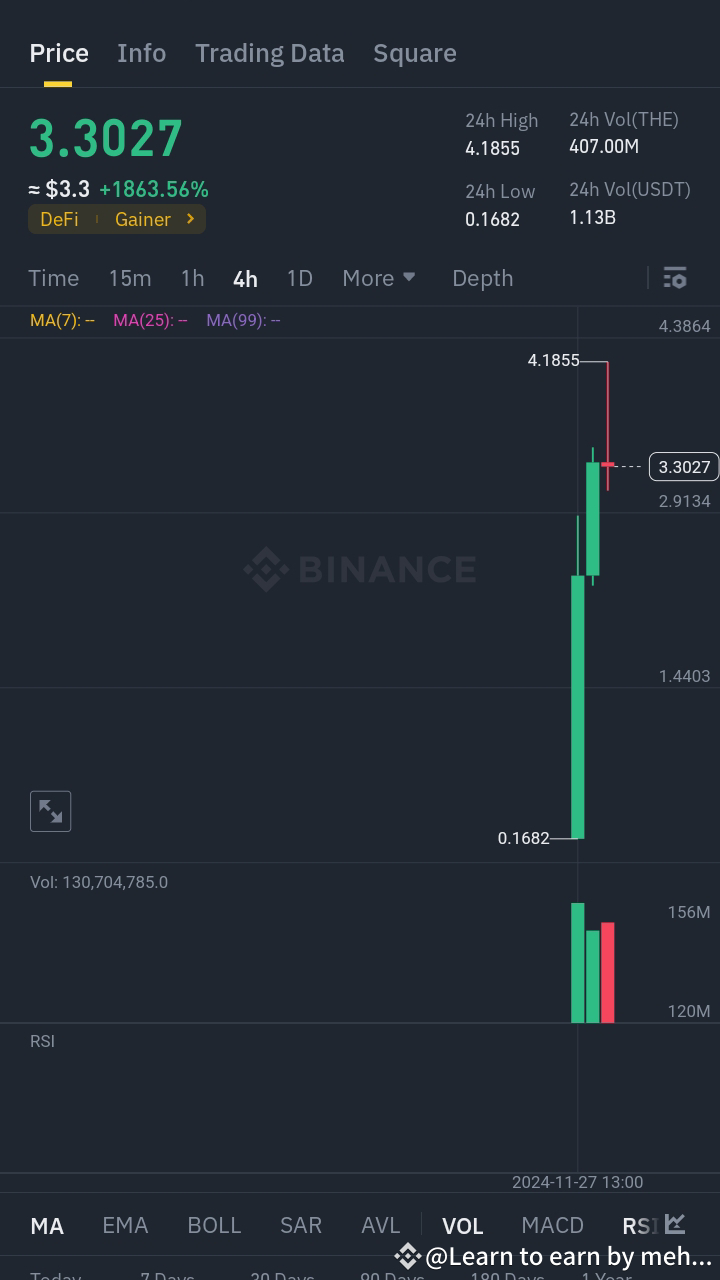Open the DeFi category link
Viewport: 720px width, 1280px height.
coord(60,219)
